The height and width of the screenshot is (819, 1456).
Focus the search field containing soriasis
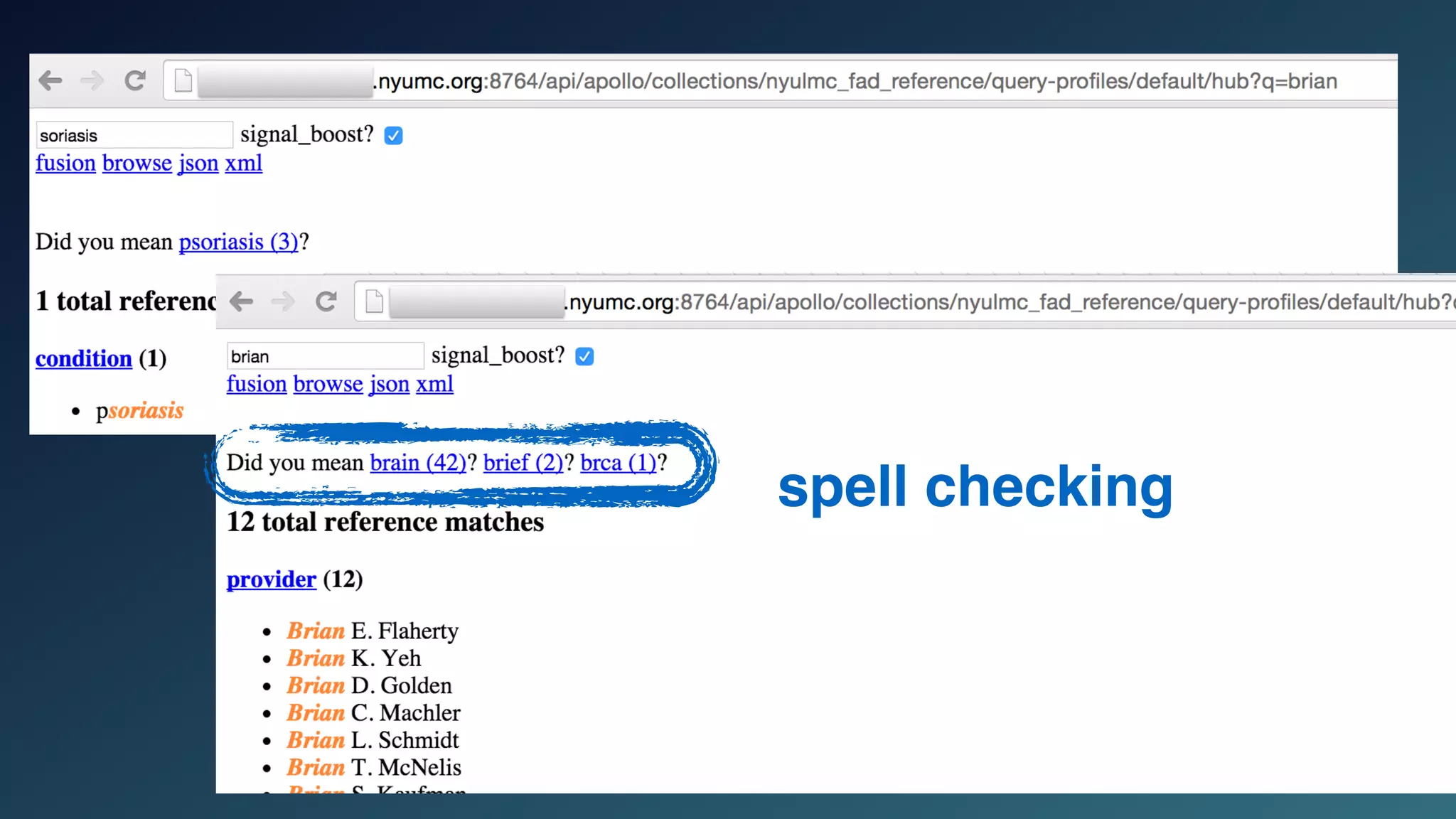point(134,135)
